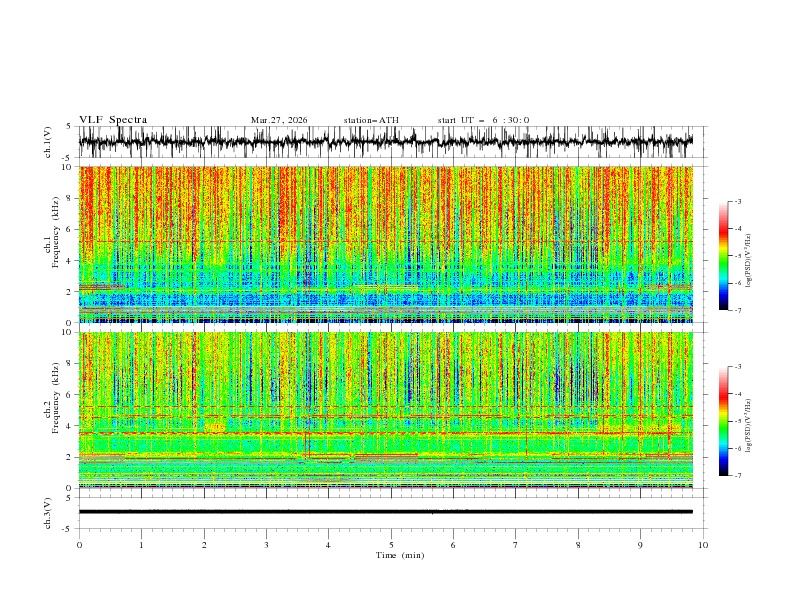The image size is (792, 612).
Task: Click the 'VLF Spectra' title text
Action: click(113, 120)
